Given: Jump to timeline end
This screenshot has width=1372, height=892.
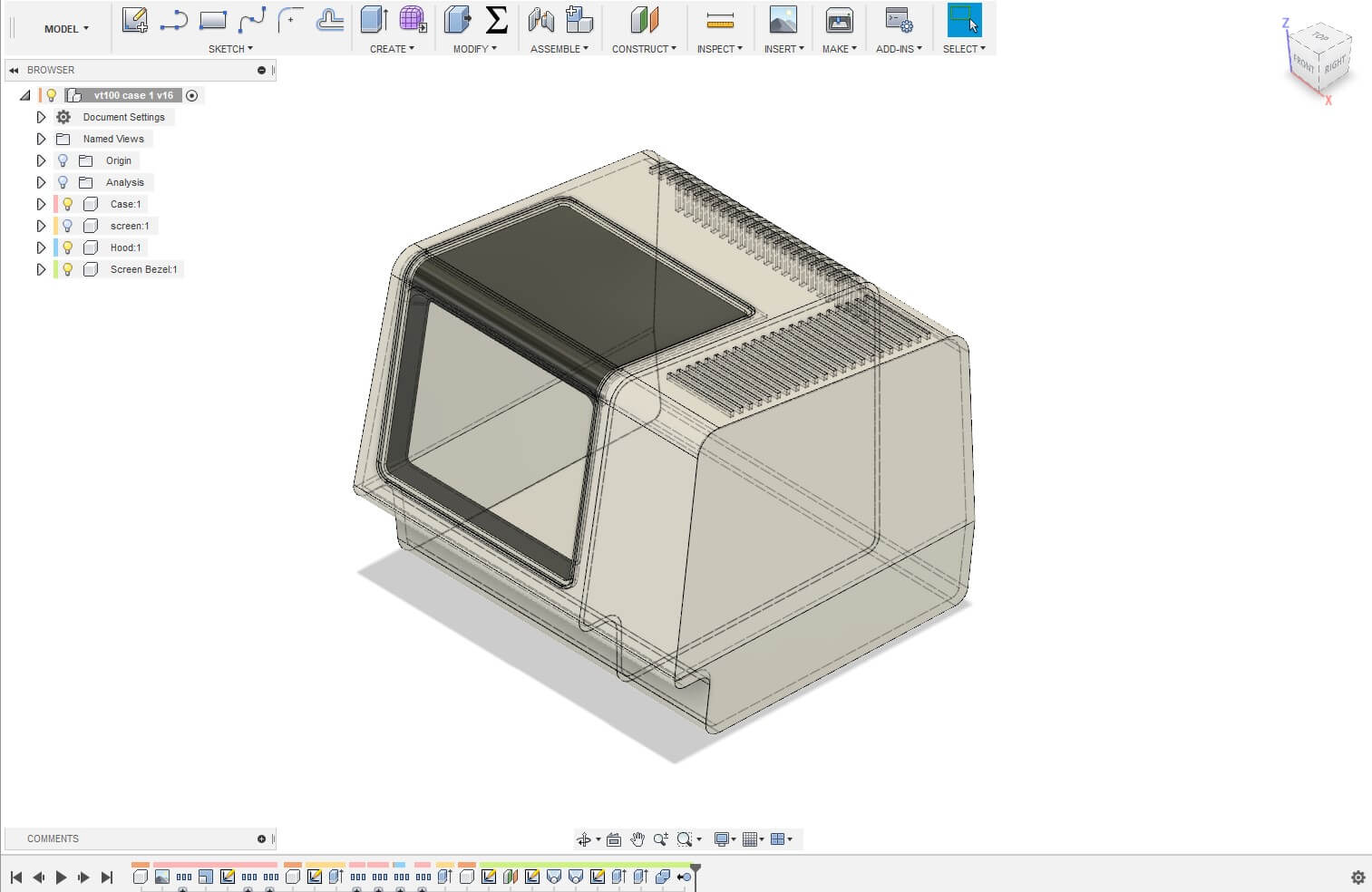Looking at the screenshot, I should (107, 877).
